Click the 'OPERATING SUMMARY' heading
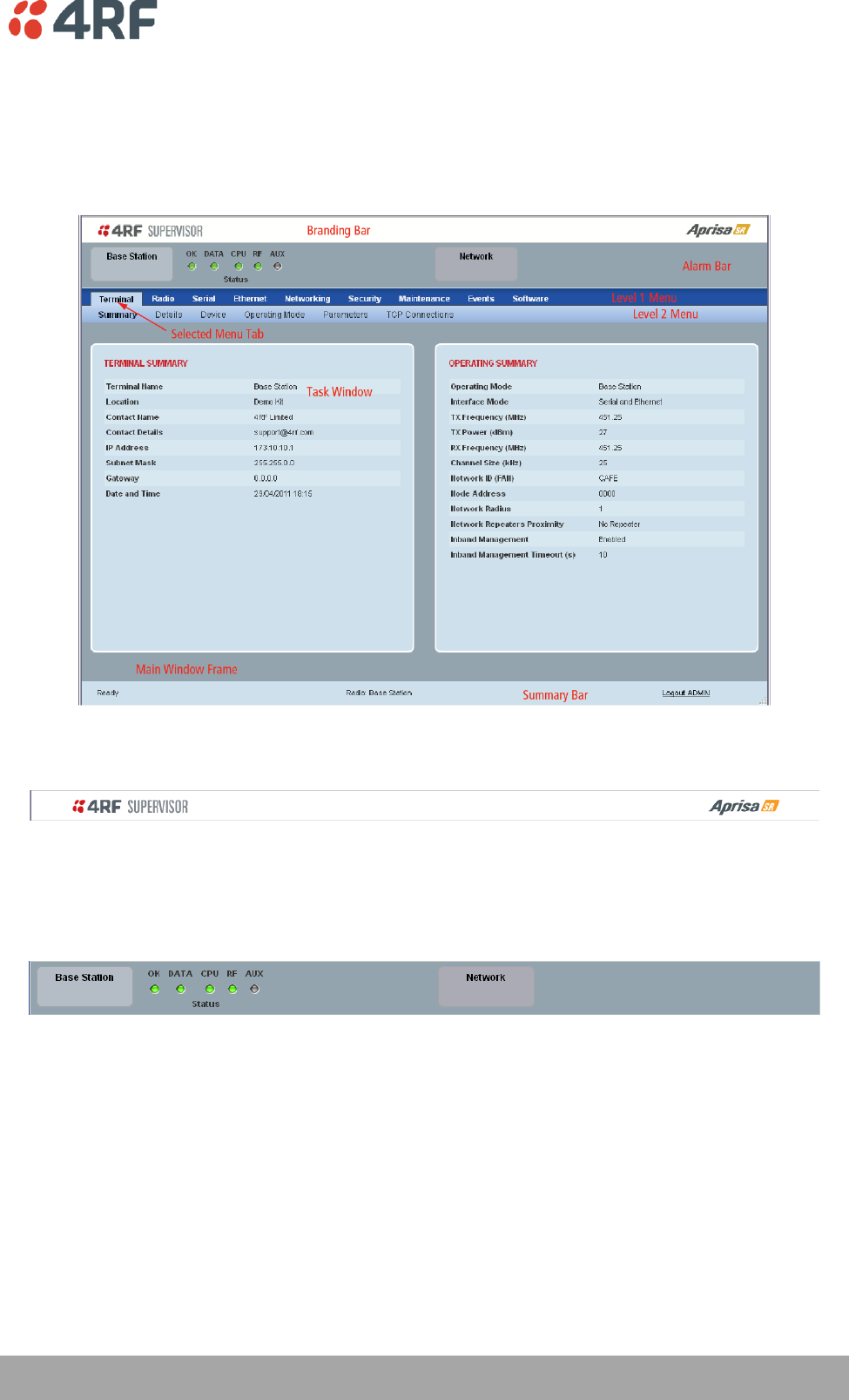The height and width of the screenshot is (1400, 849). [x=493, y=363]
